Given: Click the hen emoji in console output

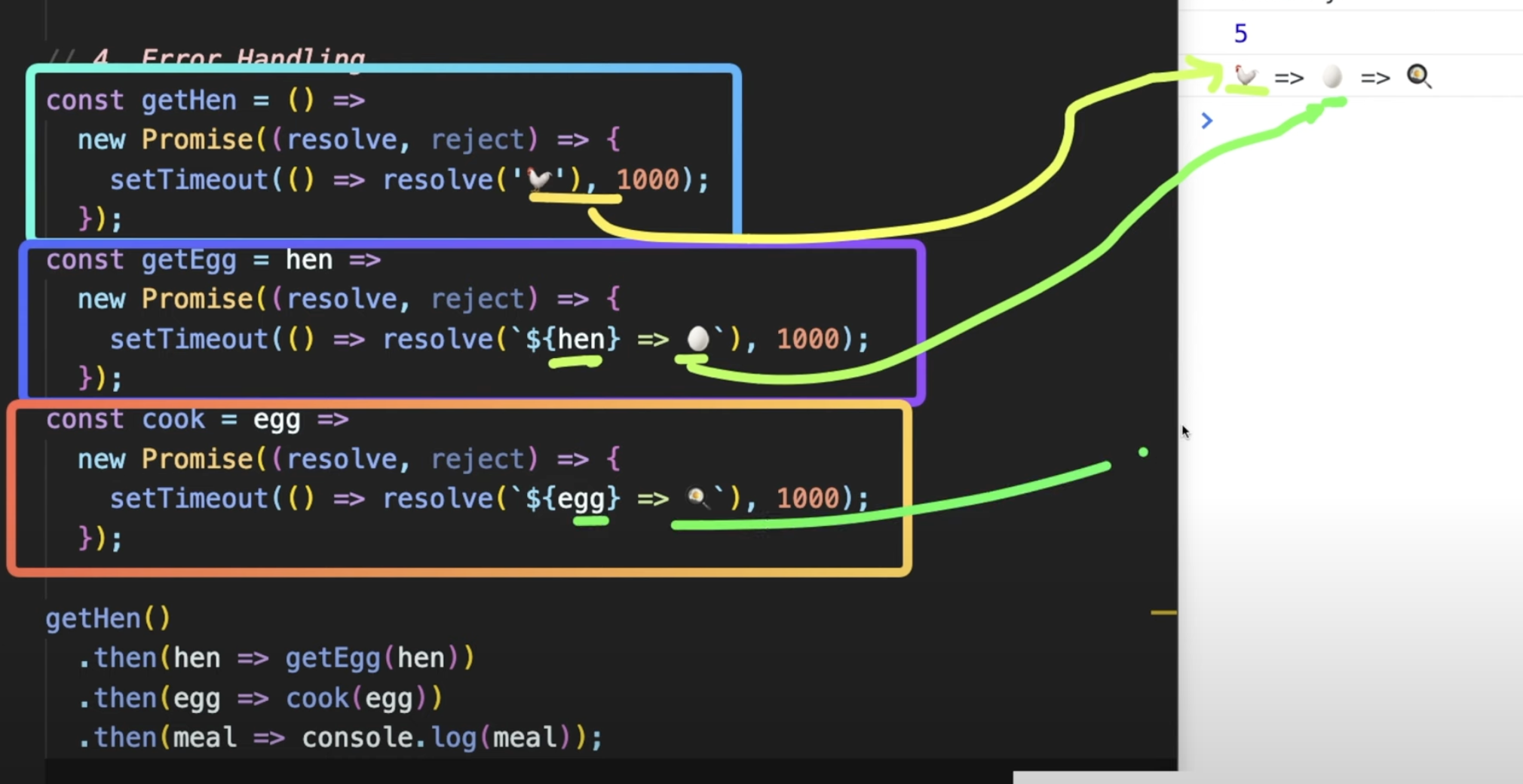Looking at the screenshot, I should pos(1246,76).
